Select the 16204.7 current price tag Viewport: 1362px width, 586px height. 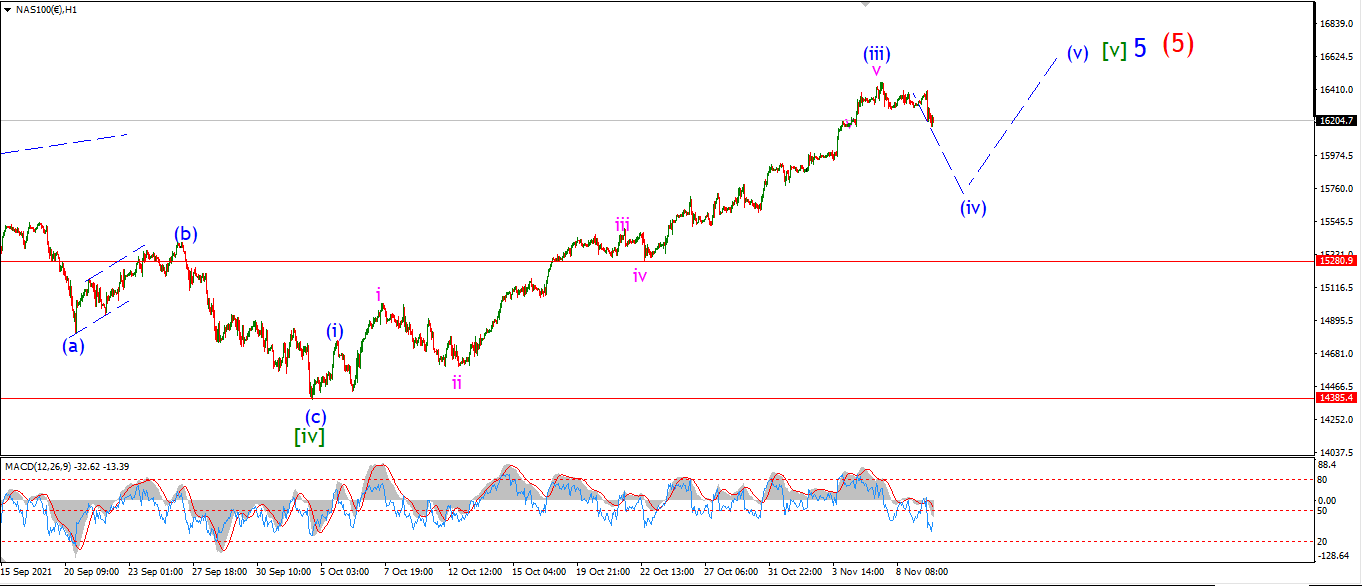click(1337, 120)
